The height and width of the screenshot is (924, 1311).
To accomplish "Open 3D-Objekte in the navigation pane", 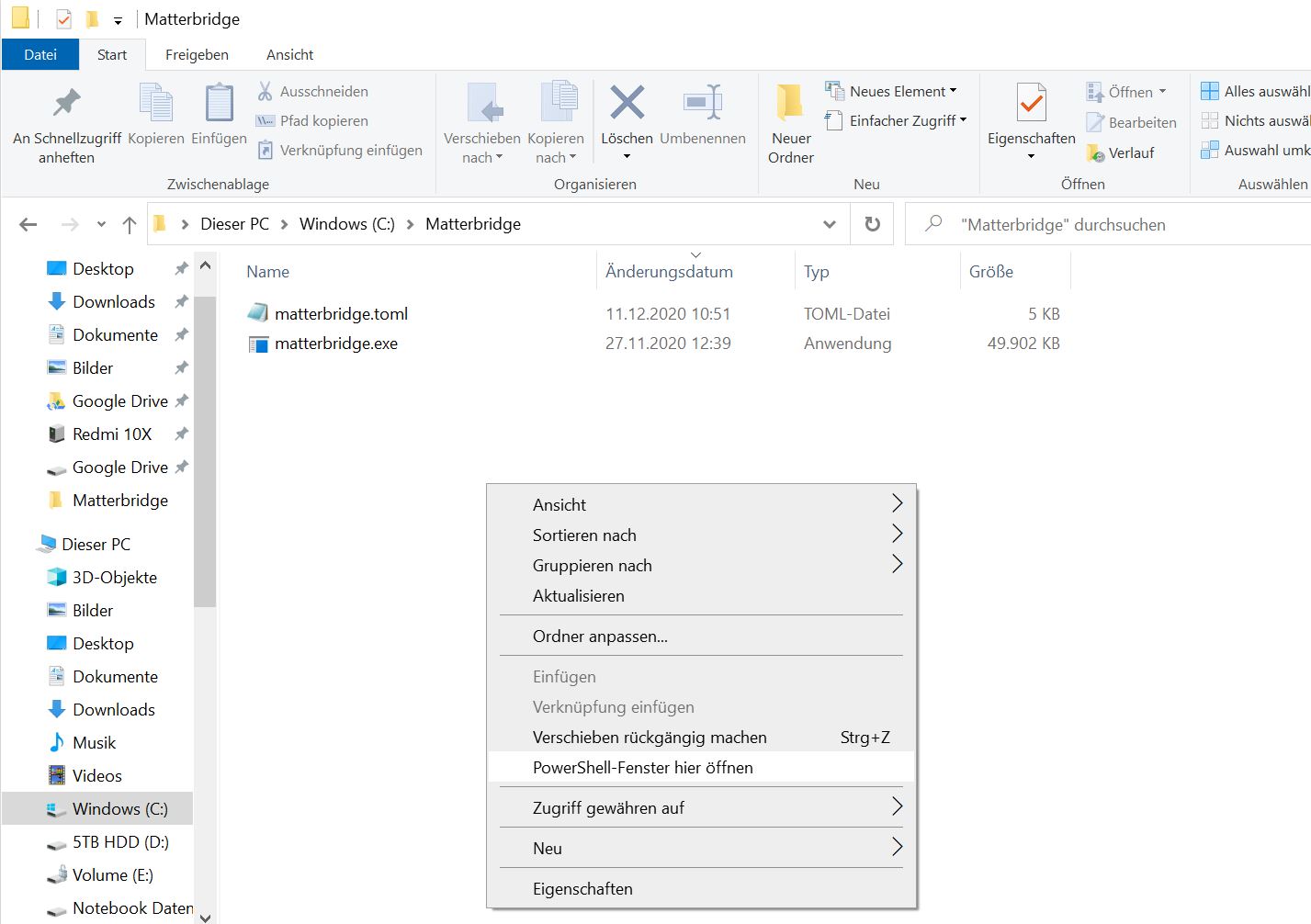I will 114,577.
